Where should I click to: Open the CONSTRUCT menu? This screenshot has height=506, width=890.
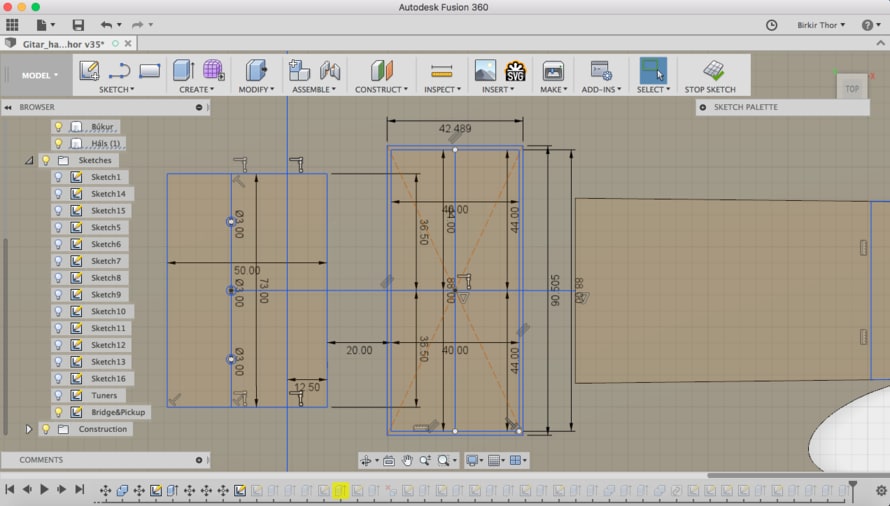pyautogui.click(x=381, y=89)
